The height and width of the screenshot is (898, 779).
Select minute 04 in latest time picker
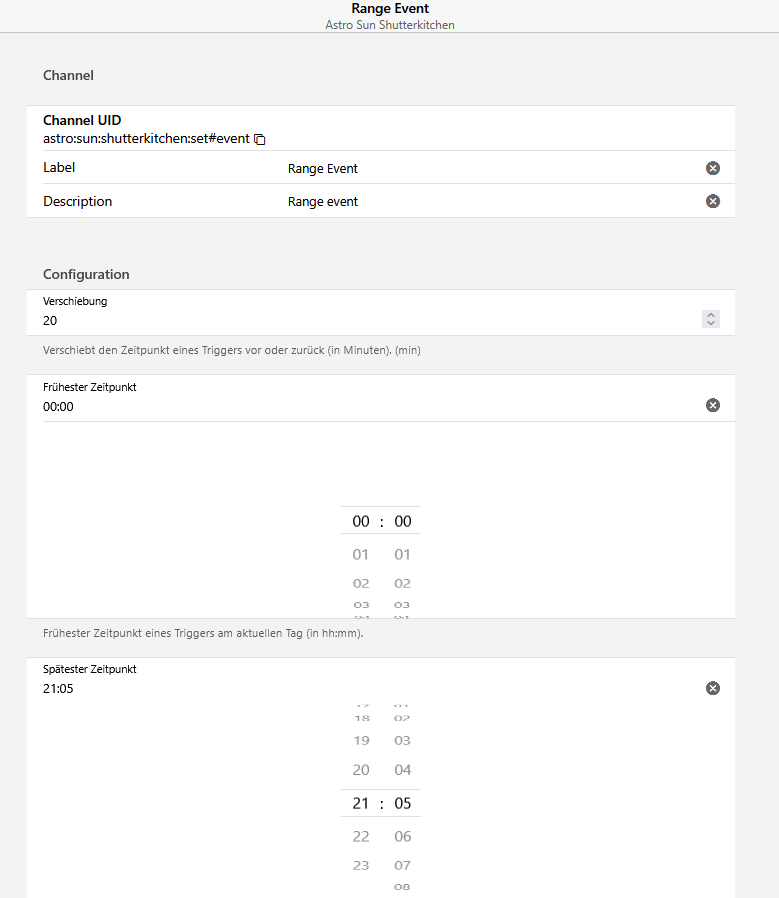click(403, 770)
